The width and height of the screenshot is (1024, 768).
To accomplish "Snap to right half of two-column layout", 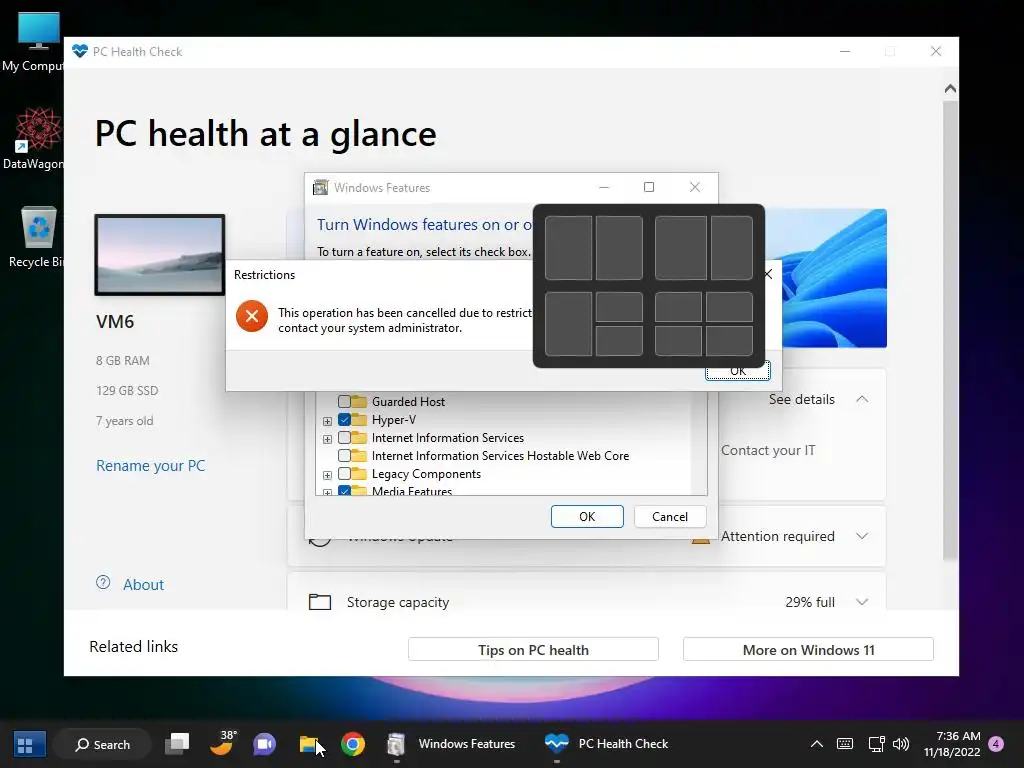I will (619, 248).
